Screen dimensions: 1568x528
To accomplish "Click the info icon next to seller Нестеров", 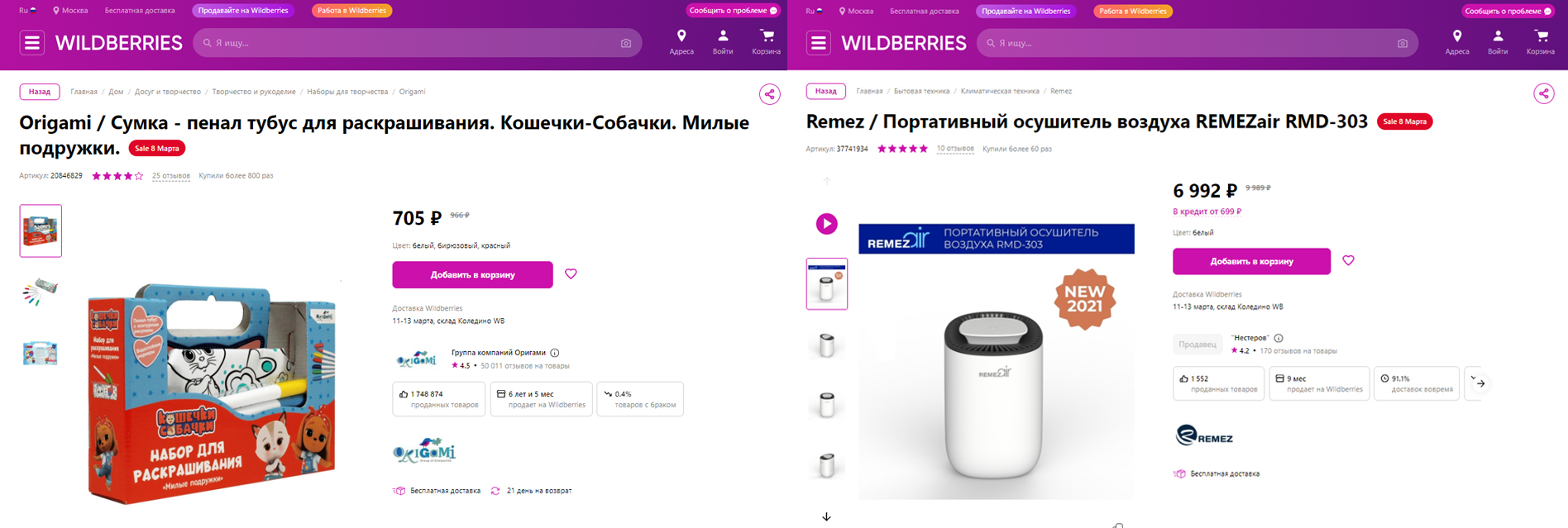I will click(x=1279, y=336).
